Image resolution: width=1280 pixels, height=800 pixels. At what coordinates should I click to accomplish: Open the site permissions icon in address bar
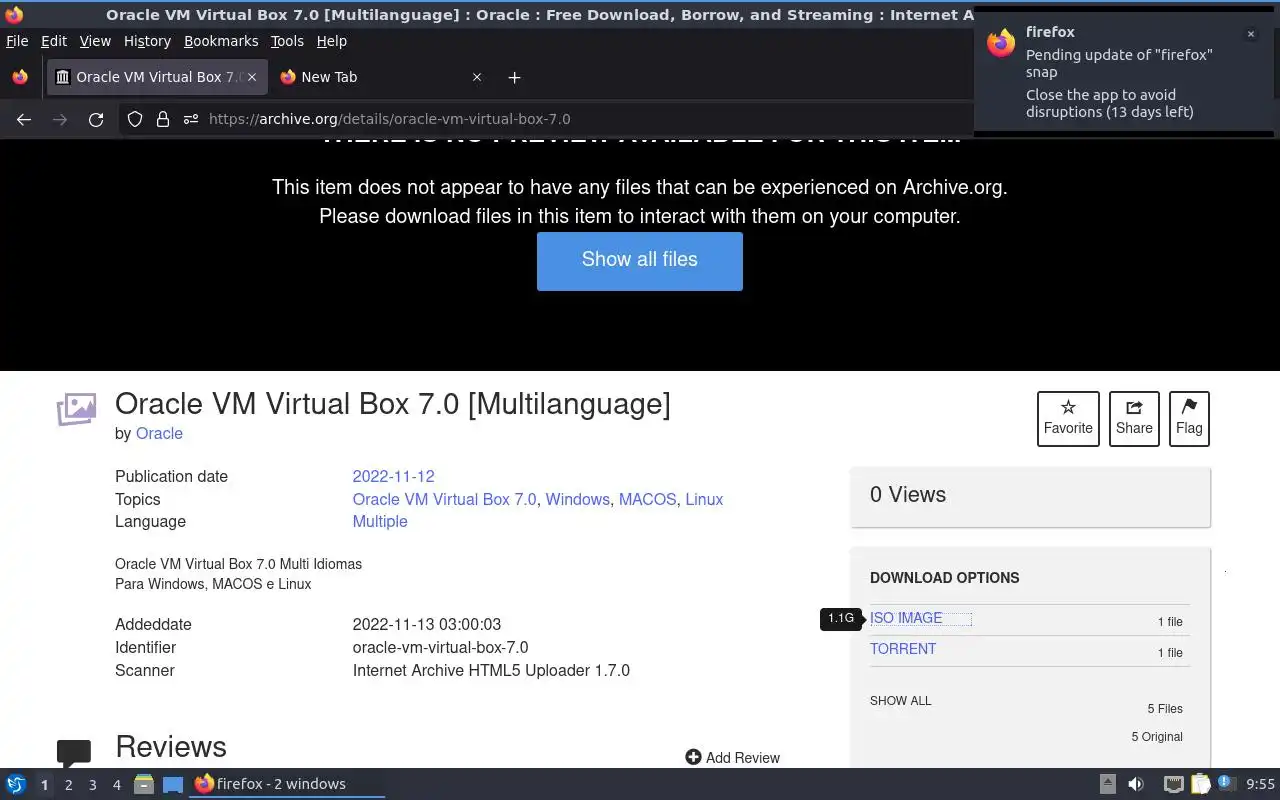tap(191, 119)
